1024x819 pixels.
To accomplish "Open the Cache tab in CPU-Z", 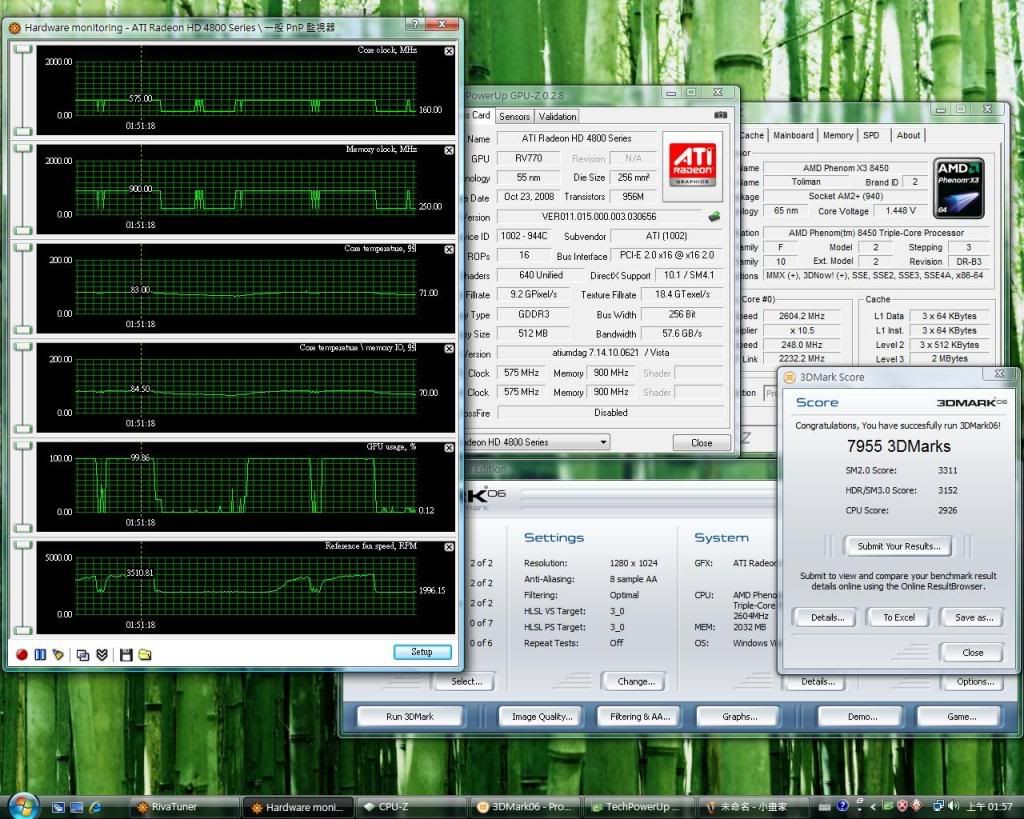I will [x=752, y=135].
